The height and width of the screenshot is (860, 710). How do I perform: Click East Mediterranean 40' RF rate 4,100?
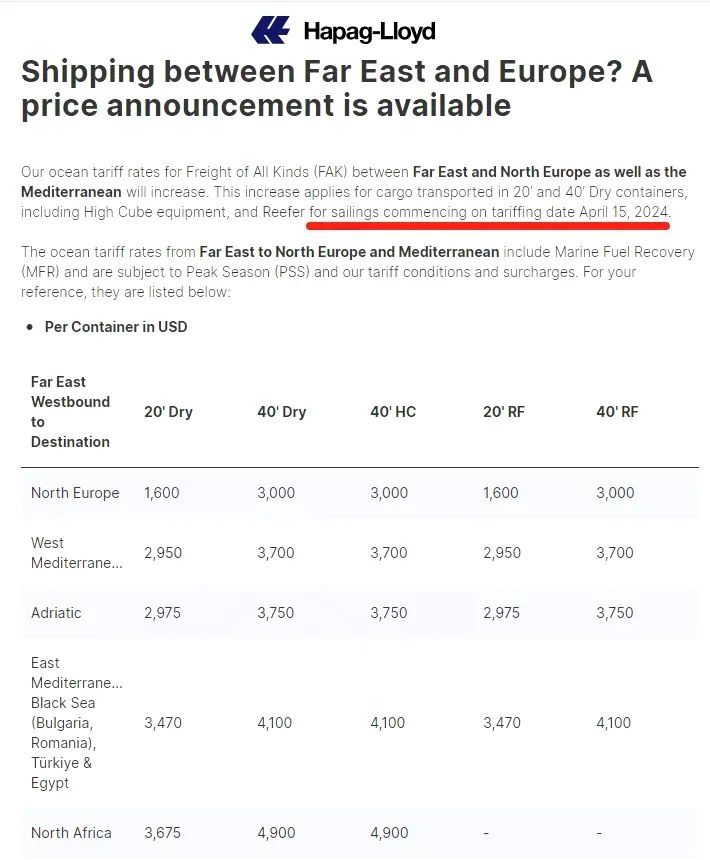[614, 723]
